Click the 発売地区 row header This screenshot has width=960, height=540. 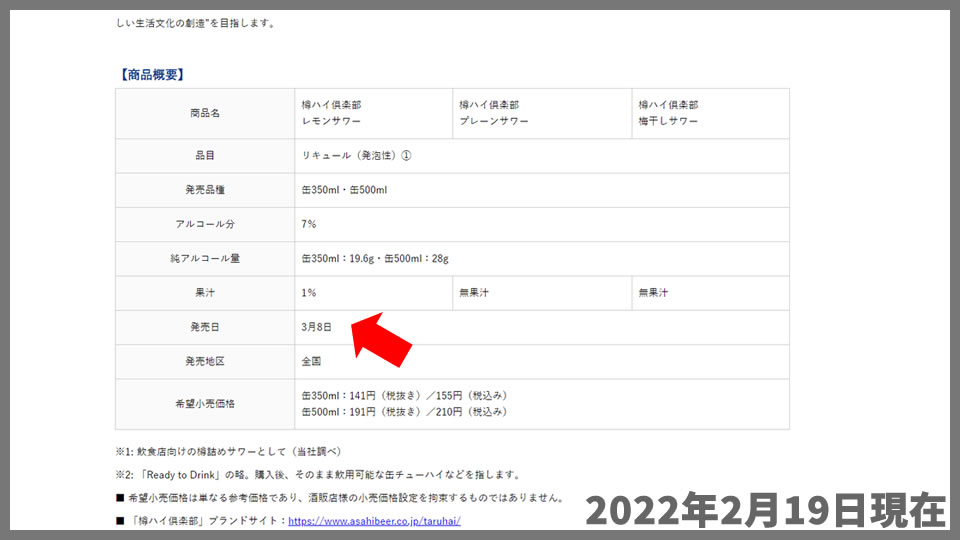point(205,361)
